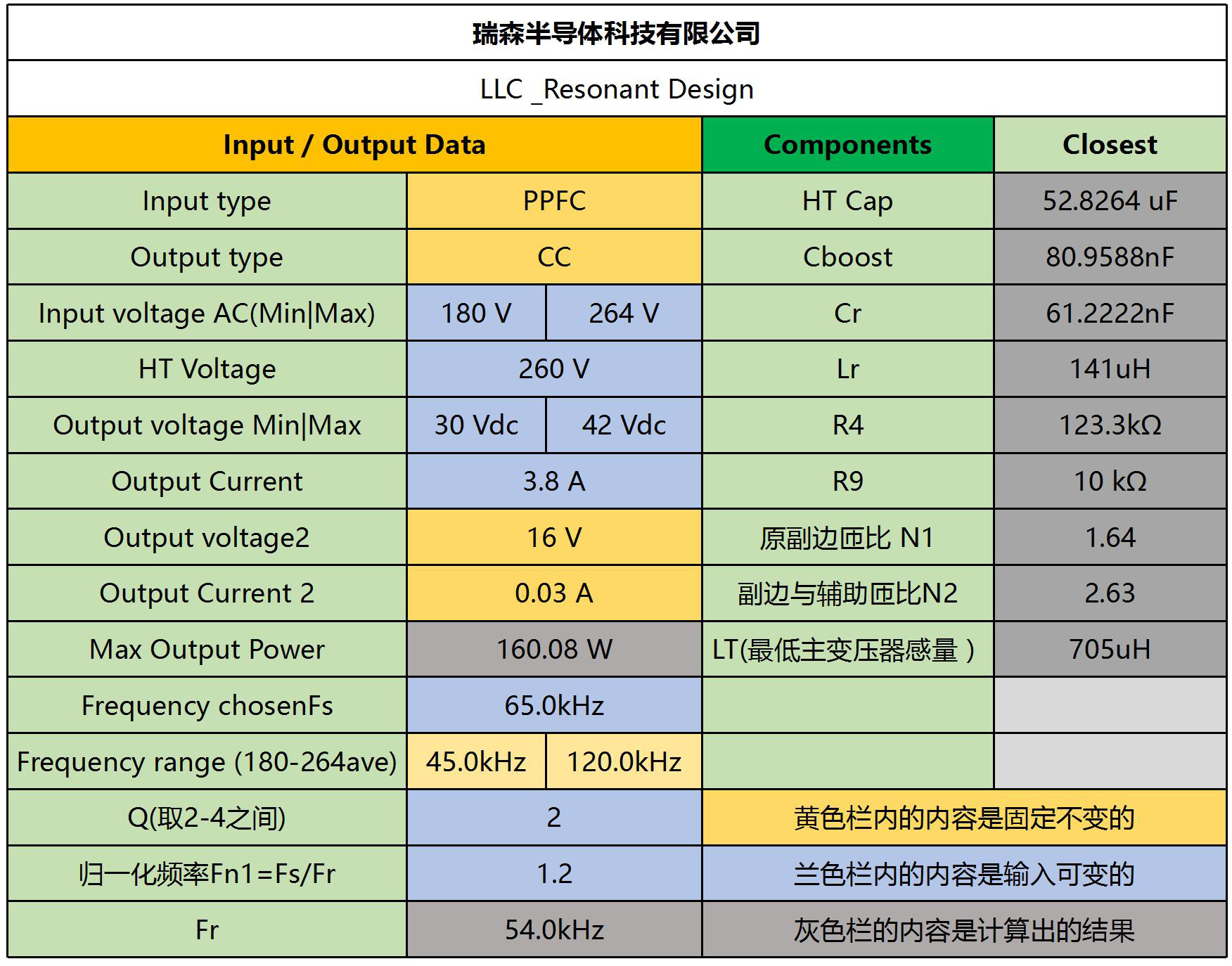The width and height of the screenshot is (1232, 966).
Task: Select the "归一化频率Fn1=Fs/Fr" label
Action: point(207,874)
